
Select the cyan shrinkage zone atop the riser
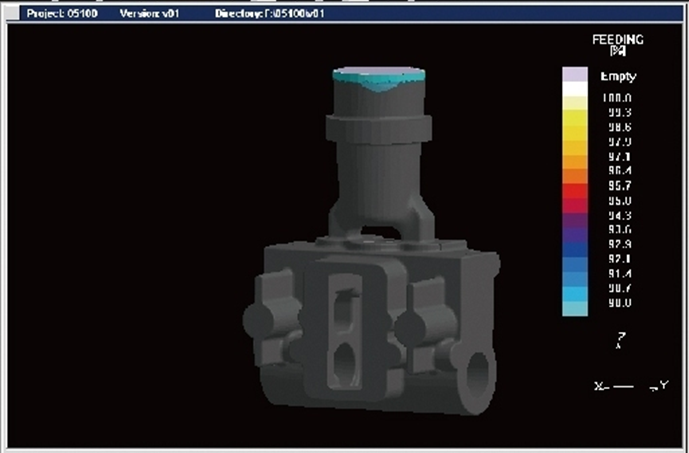379,78
